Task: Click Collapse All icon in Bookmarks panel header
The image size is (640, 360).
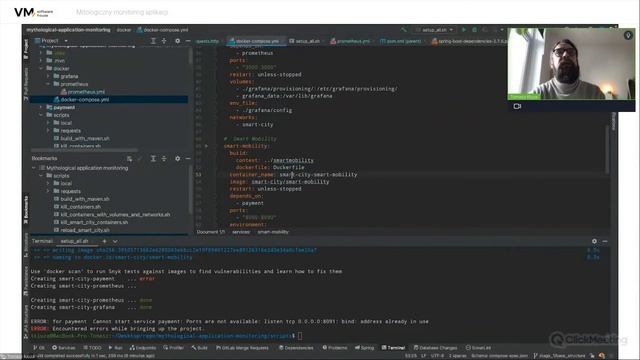Action: [164, 158]
